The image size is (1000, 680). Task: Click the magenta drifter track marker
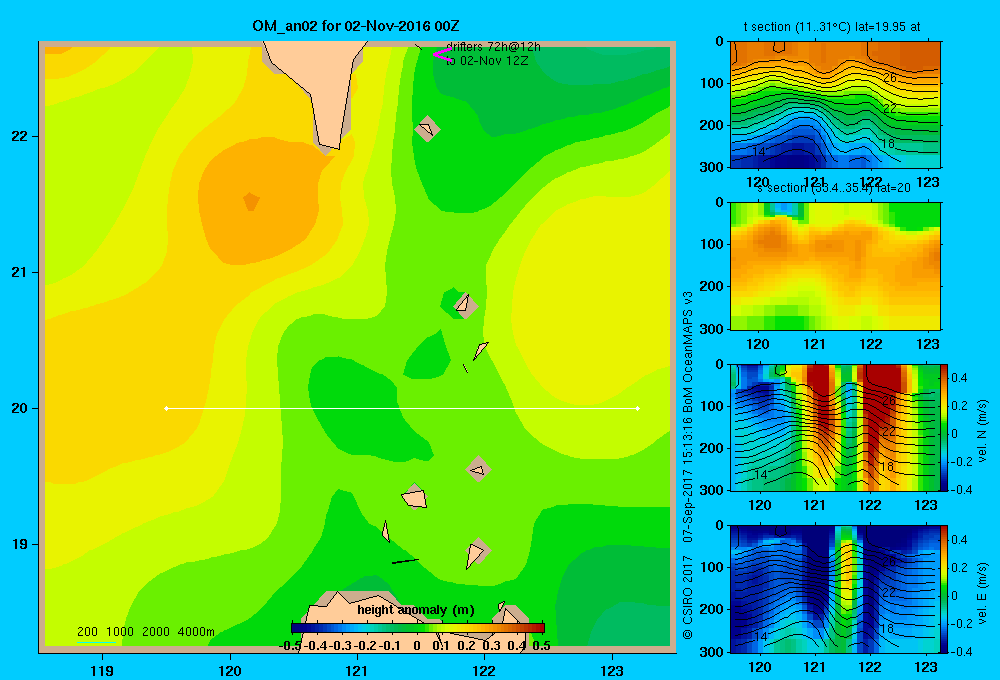coord(442,55)
